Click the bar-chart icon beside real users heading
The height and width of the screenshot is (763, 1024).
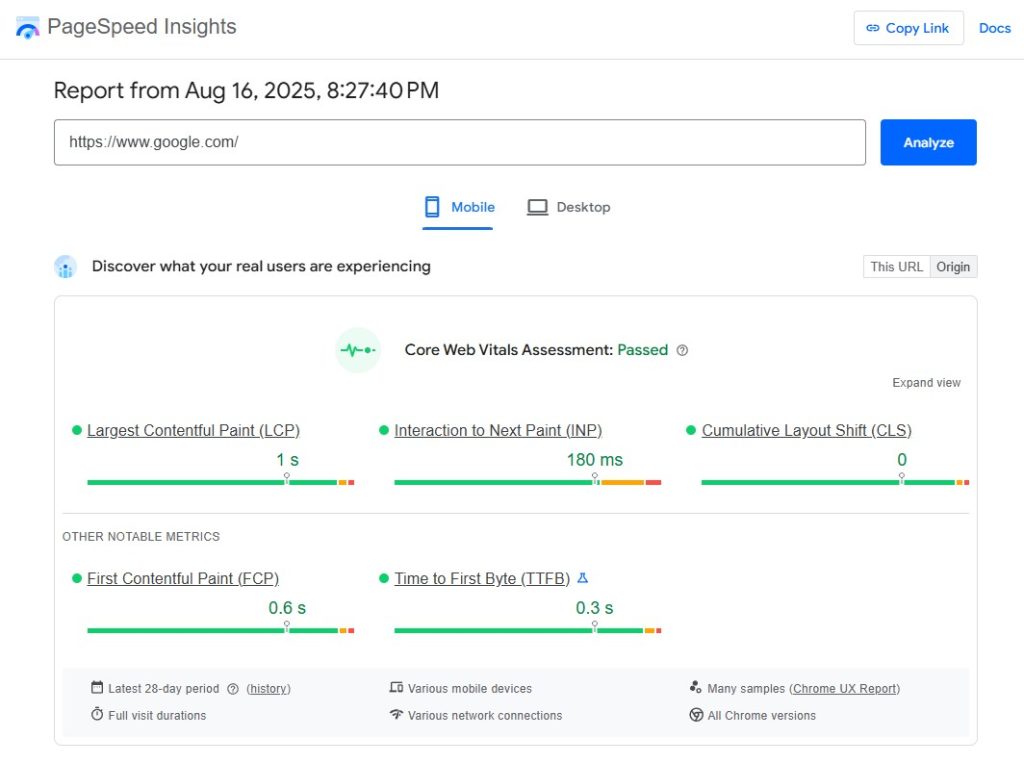point(65,266)
